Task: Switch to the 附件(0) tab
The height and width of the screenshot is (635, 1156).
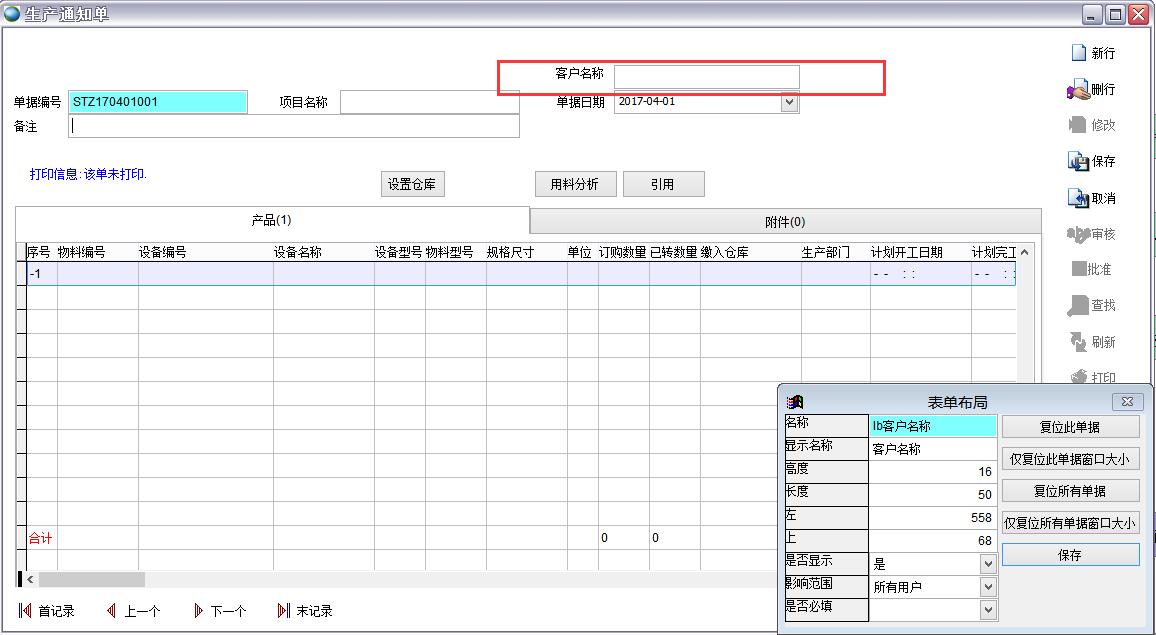Action: click(784, 222)
